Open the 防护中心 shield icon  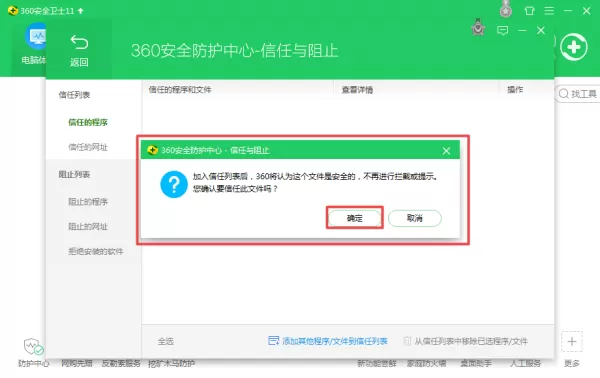[x=33, y=346]
